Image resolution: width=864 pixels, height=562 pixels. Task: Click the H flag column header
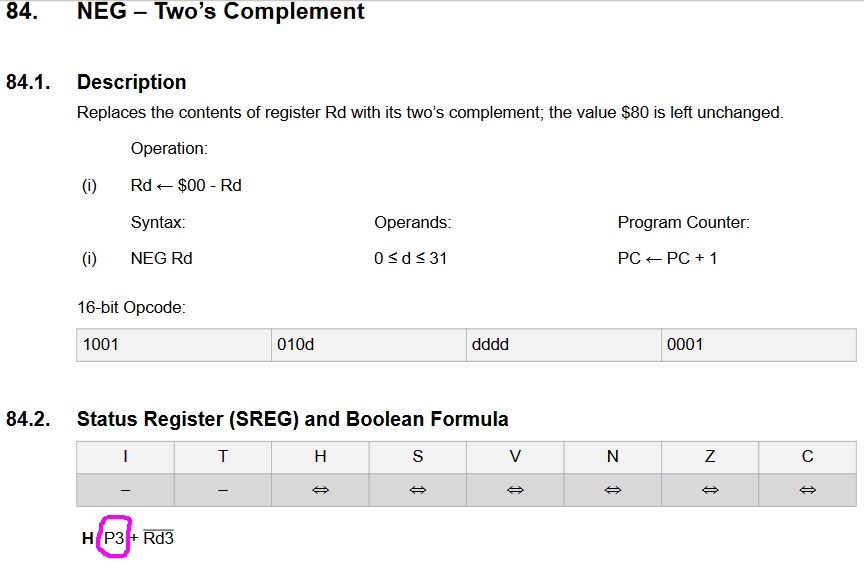click(x=320, y=456)
